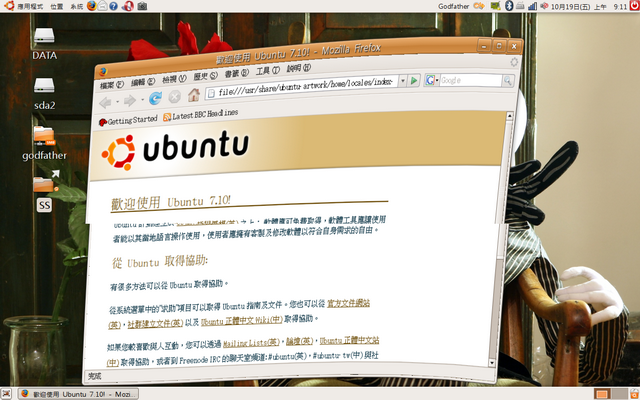Open the 位置 (Places) panel menu

click(x=57, y=7)
